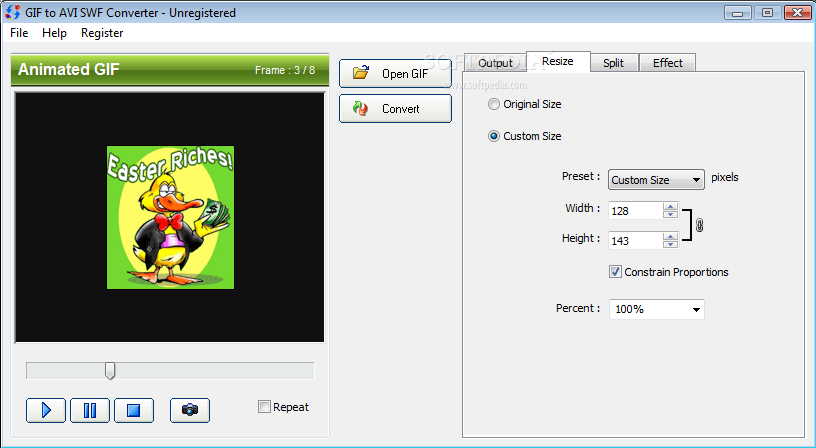
Task: Switch to the Resize tab
Action: [x=558, y=61]
